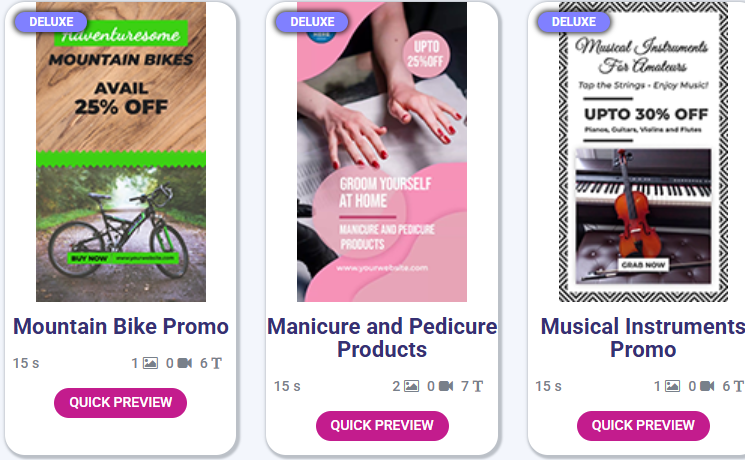Open Quick Preview for Manicure and Pedicure Products
This screenshot has height=460, width=745.
382,425
